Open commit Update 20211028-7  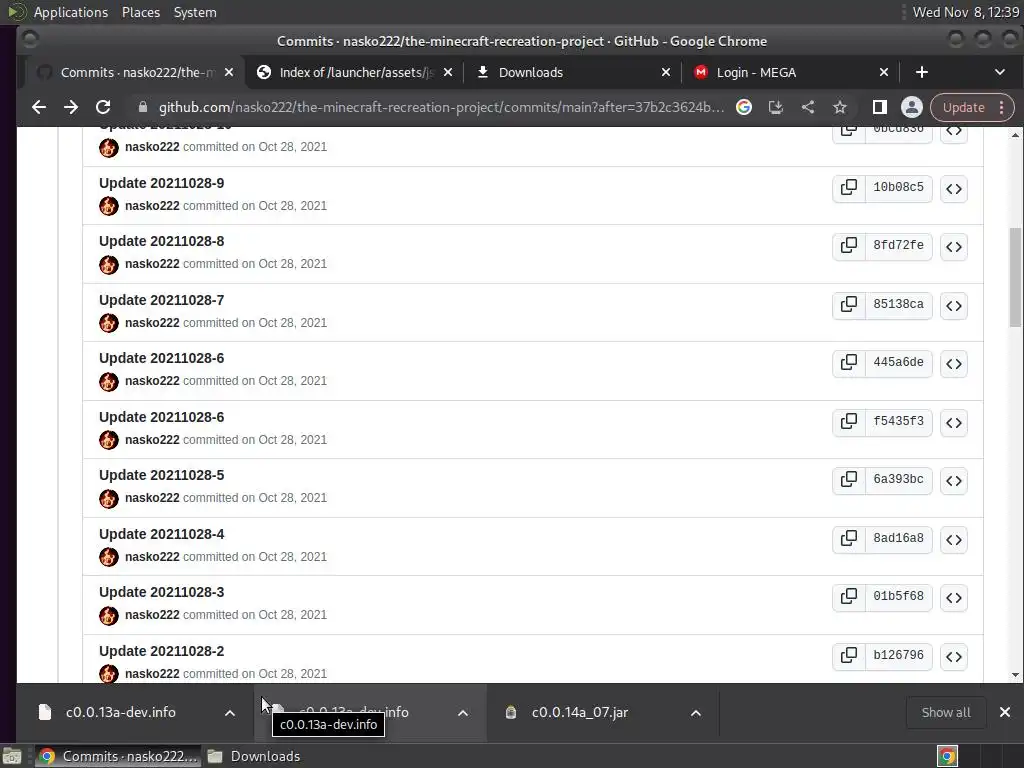(x=161, y=300)
